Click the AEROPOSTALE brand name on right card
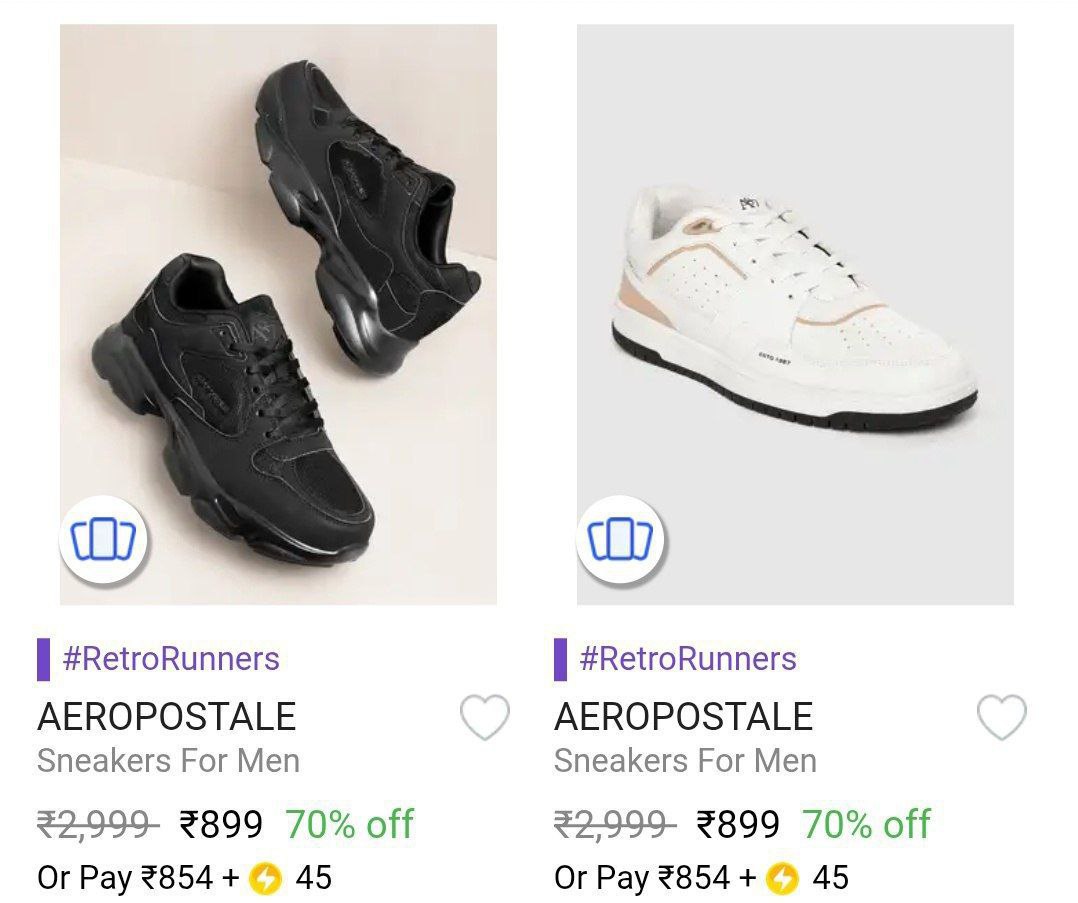The image size is (1078, 903). click(x=686, y=715)
